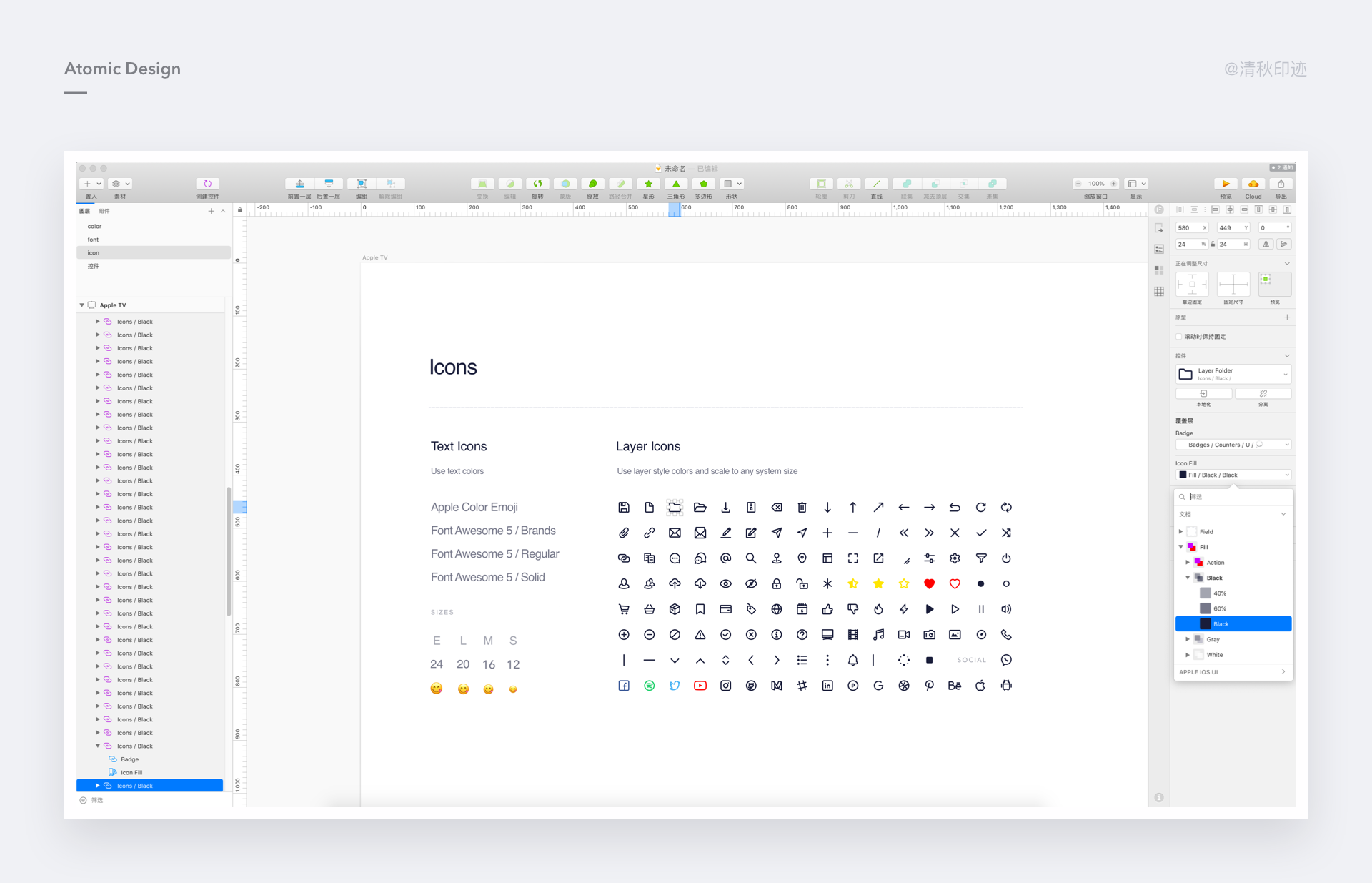
Task: Select the iCloud/upload toolbar icon
Action: point(1251,184)
